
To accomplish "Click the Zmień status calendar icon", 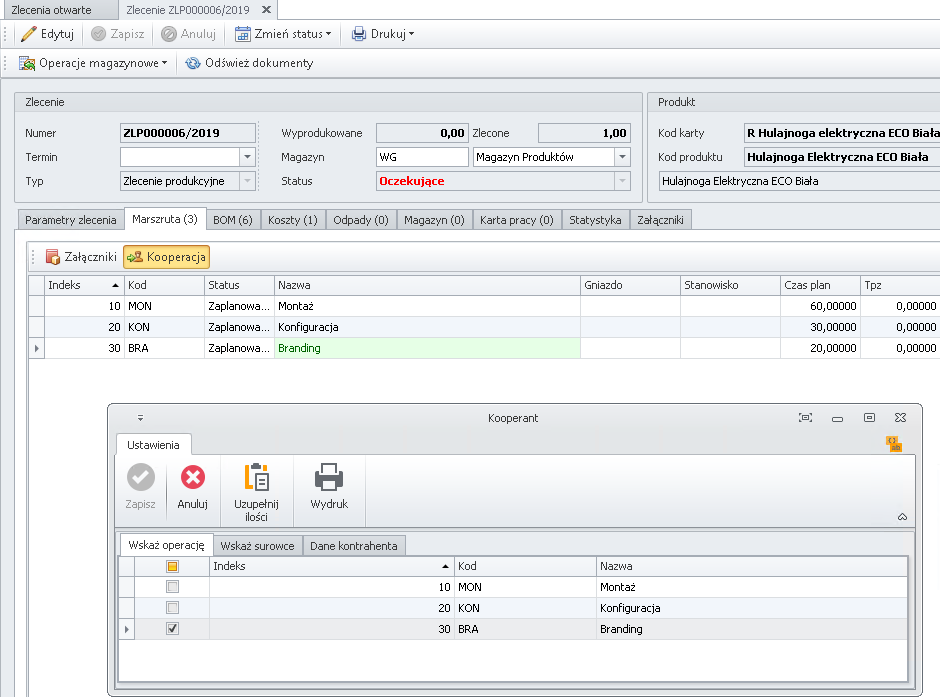I will pyautogui.click(x=242, y=34).
